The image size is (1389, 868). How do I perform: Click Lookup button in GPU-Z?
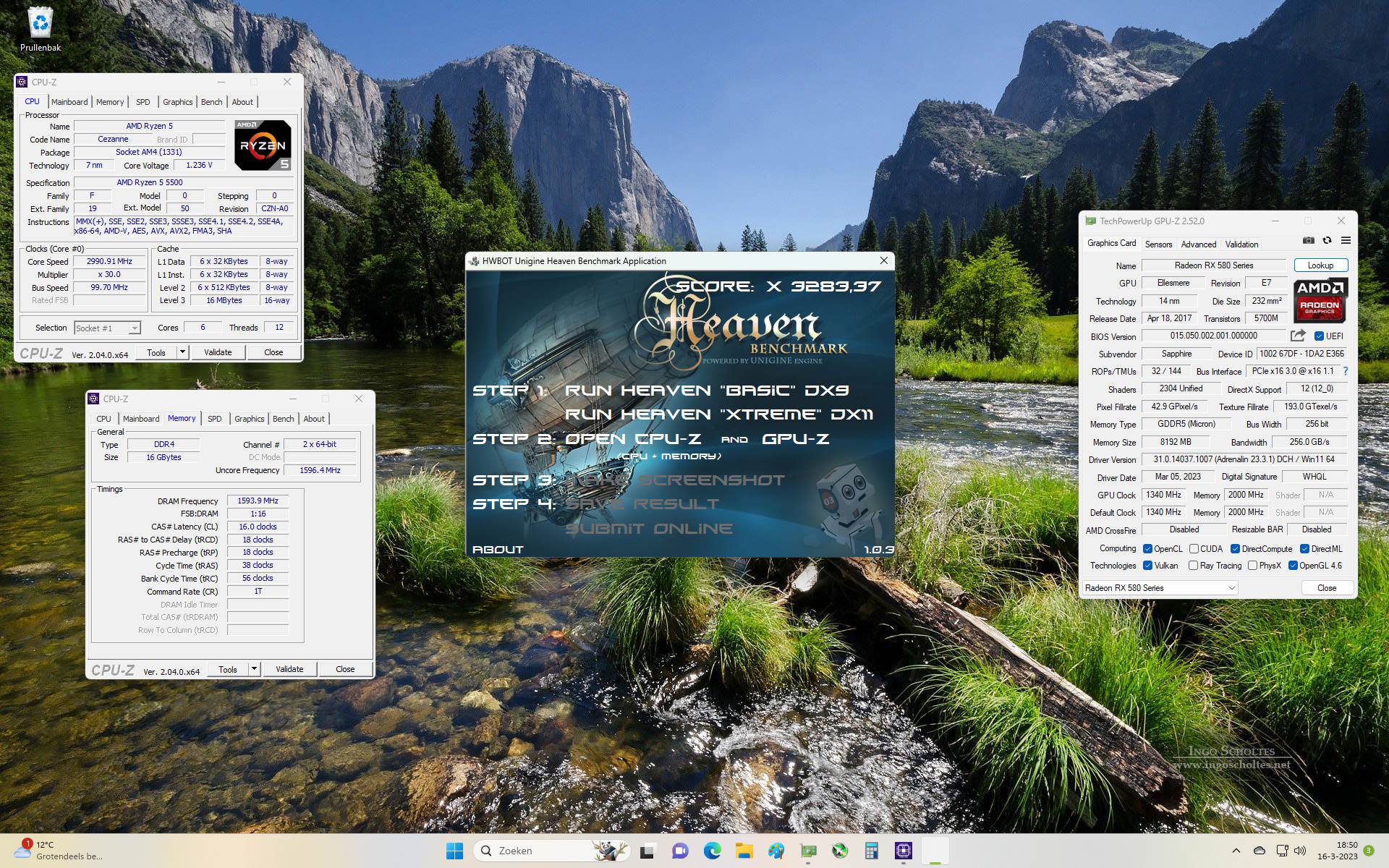[x=1320, y=265]
